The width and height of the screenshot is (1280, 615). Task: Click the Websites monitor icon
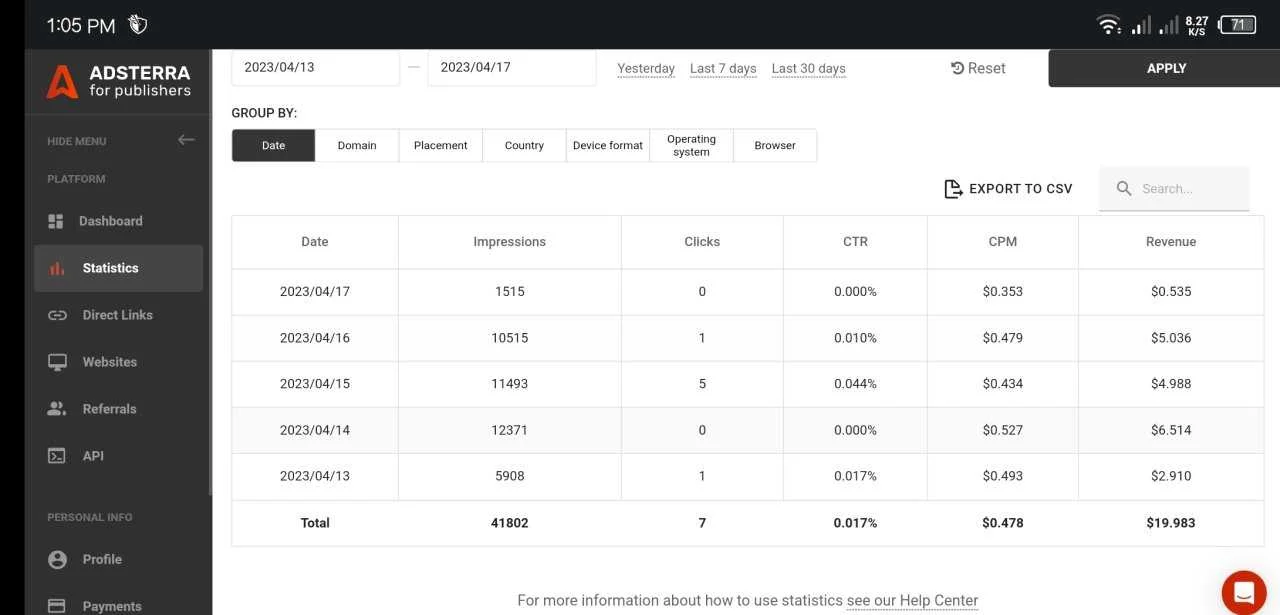point(57,362)
